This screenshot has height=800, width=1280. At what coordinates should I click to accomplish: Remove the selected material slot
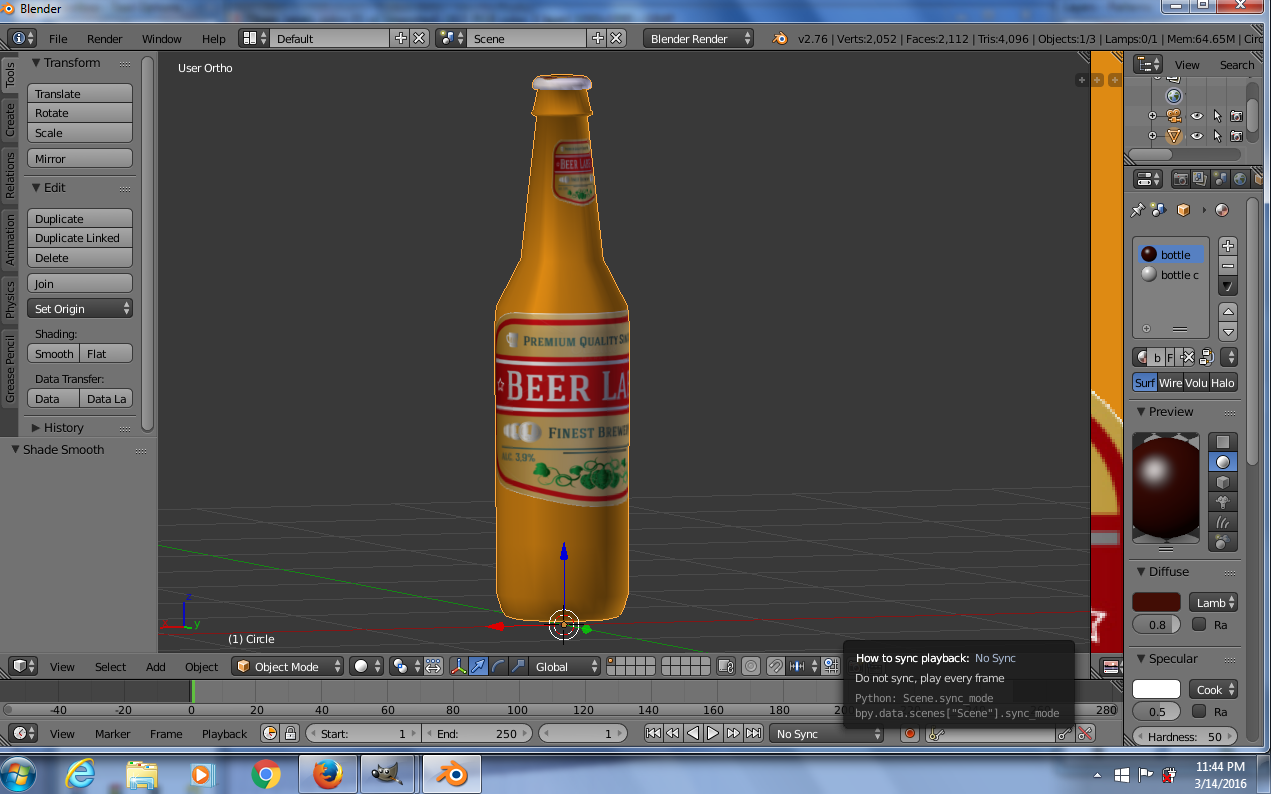pos(1228,266)
